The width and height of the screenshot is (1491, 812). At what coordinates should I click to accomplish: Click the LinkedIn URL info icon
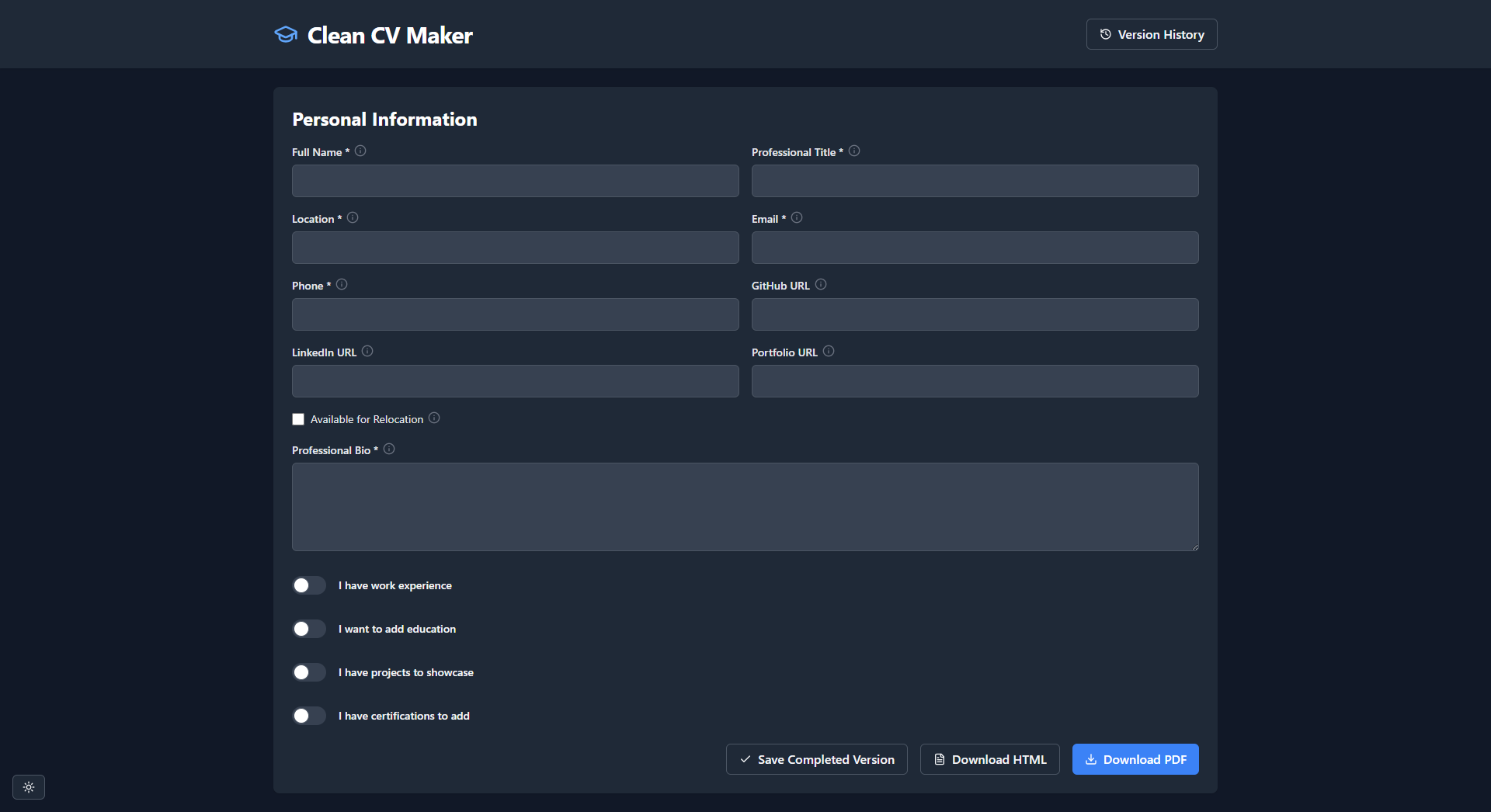367,351
